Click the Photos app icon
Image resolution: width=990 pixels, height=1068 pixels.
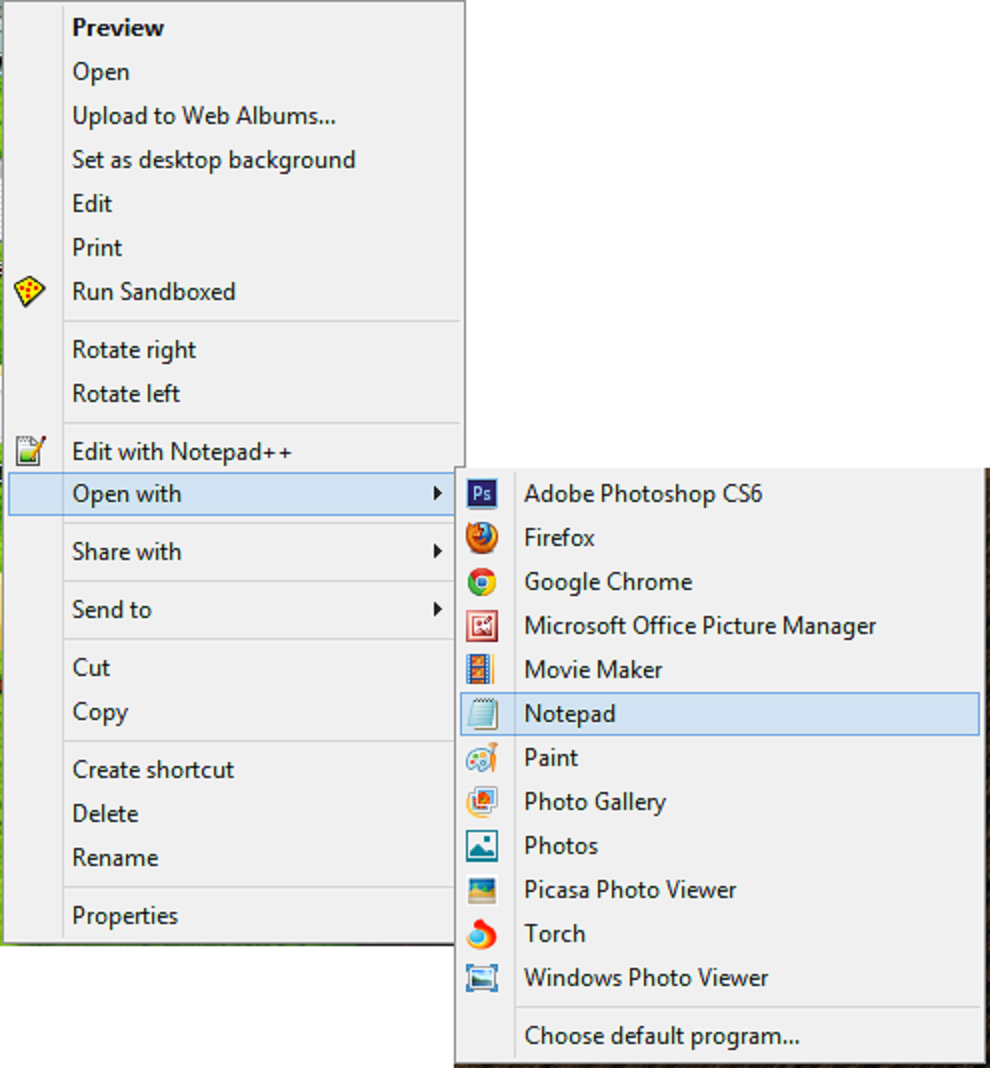(x=482, y=846)
